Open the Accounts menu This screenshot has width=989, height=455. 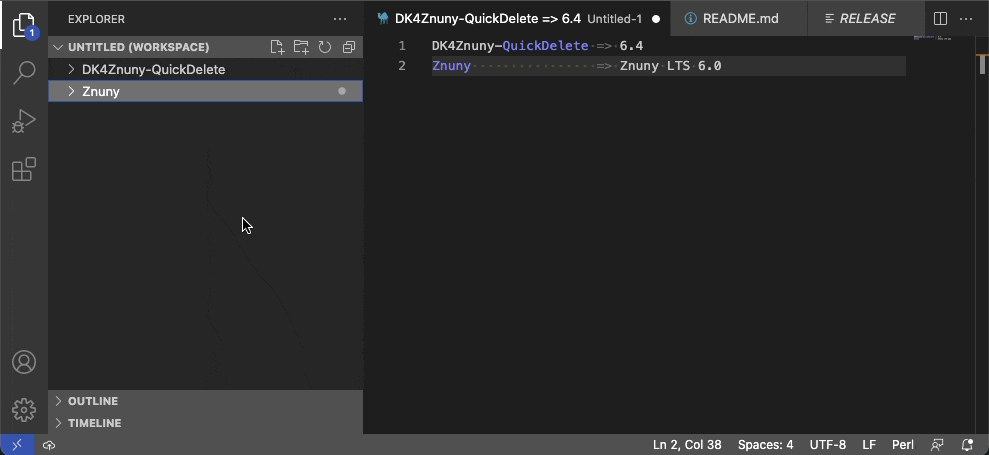[24, 362]
